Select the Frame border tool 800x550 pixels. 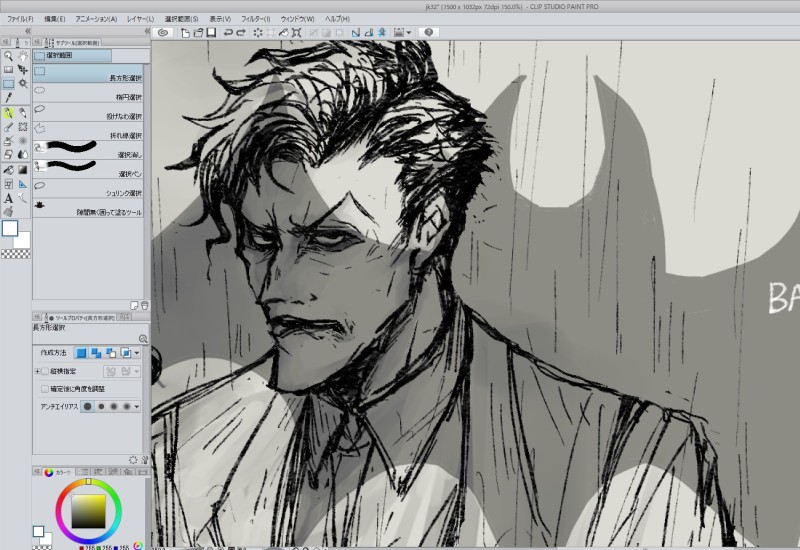(x=8, y=184)
